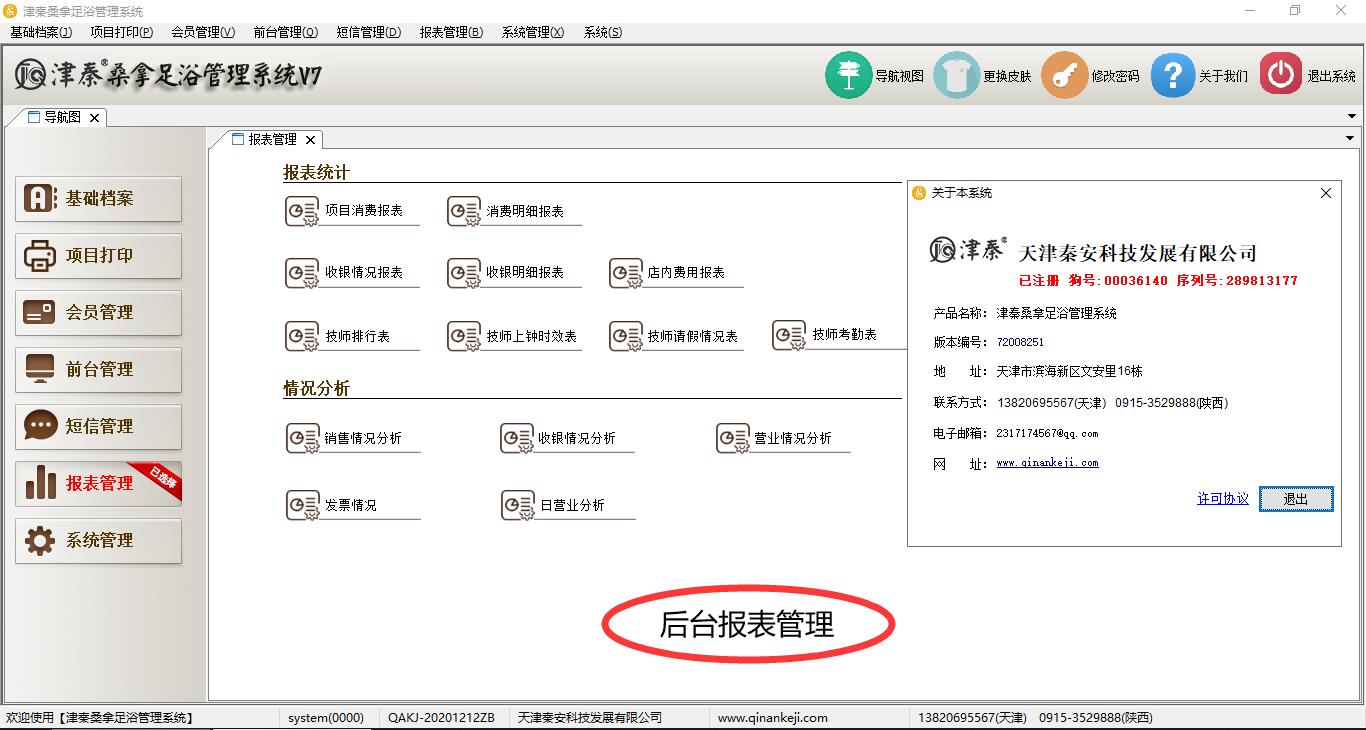
Task: Open the 技师排行表 report icon
Action: [302, 336]
